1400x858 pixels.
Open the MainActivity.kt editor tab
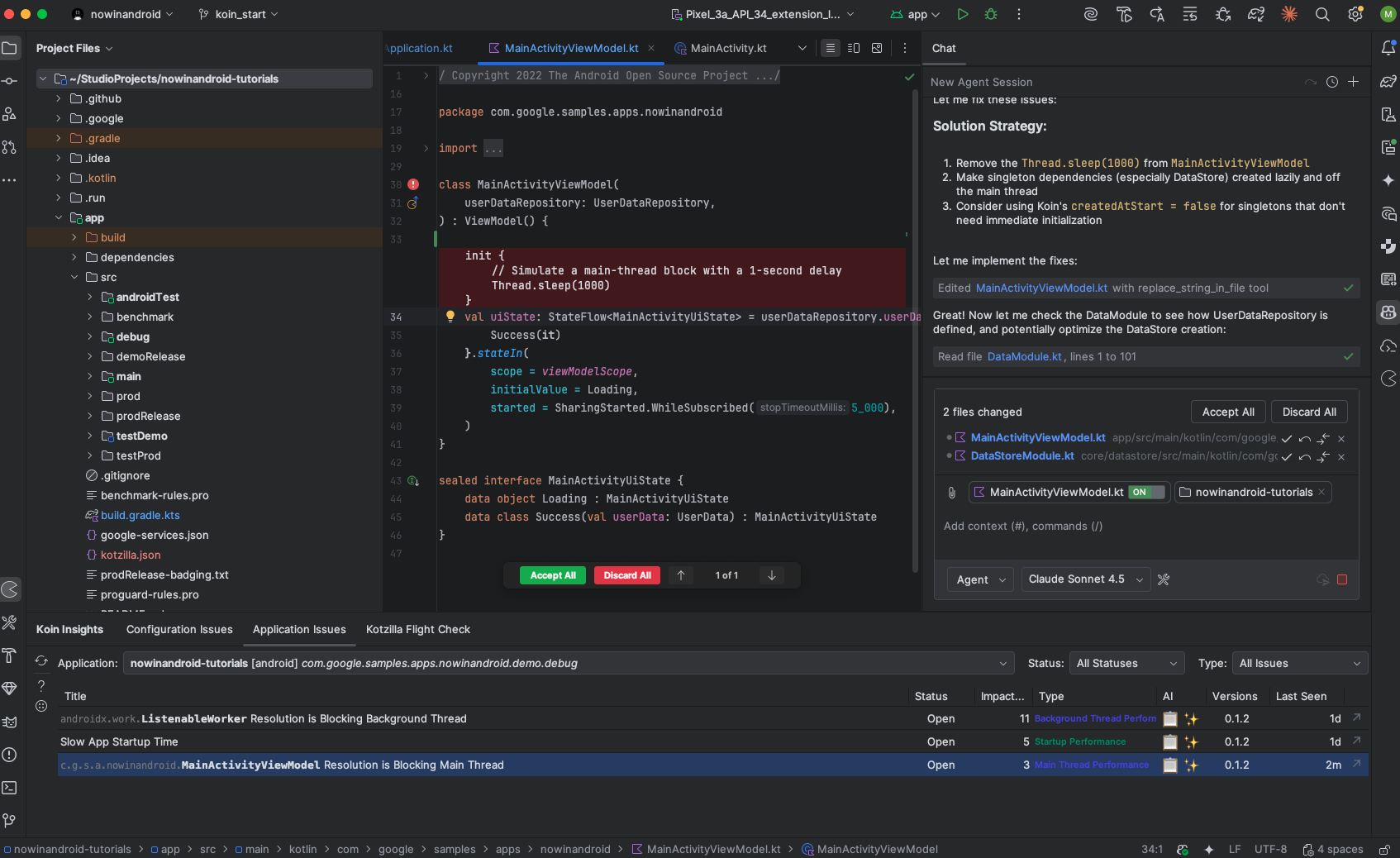pos(728,48)
